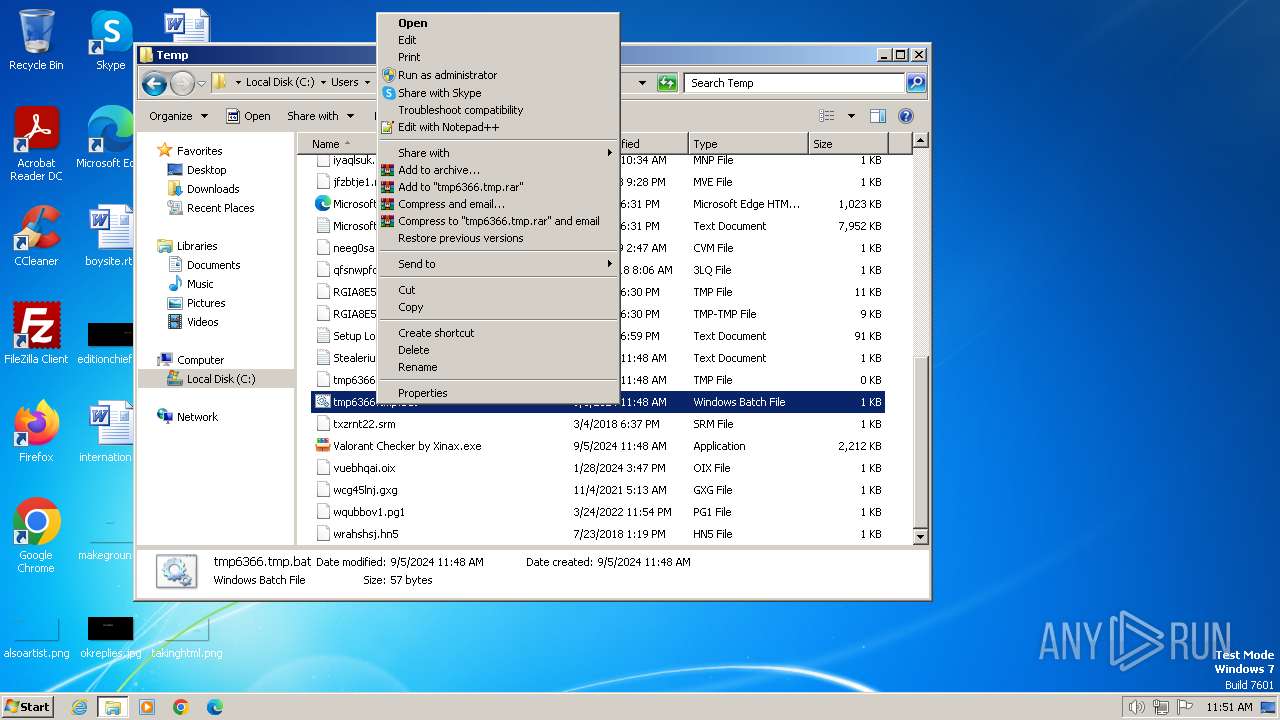Open CCleaner desktop shortcut
The image size is (1280, 720).
point(36,236)
